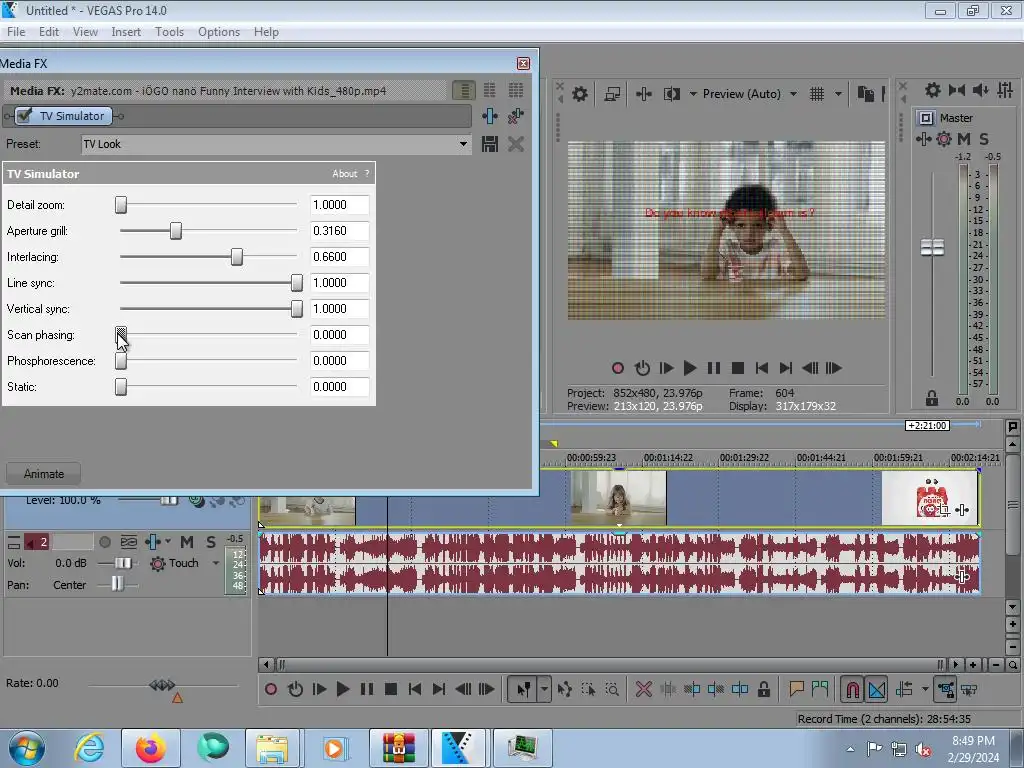Screen dimensions: 1024x768
Task: Click Play button under video preview
Action: 690,368
